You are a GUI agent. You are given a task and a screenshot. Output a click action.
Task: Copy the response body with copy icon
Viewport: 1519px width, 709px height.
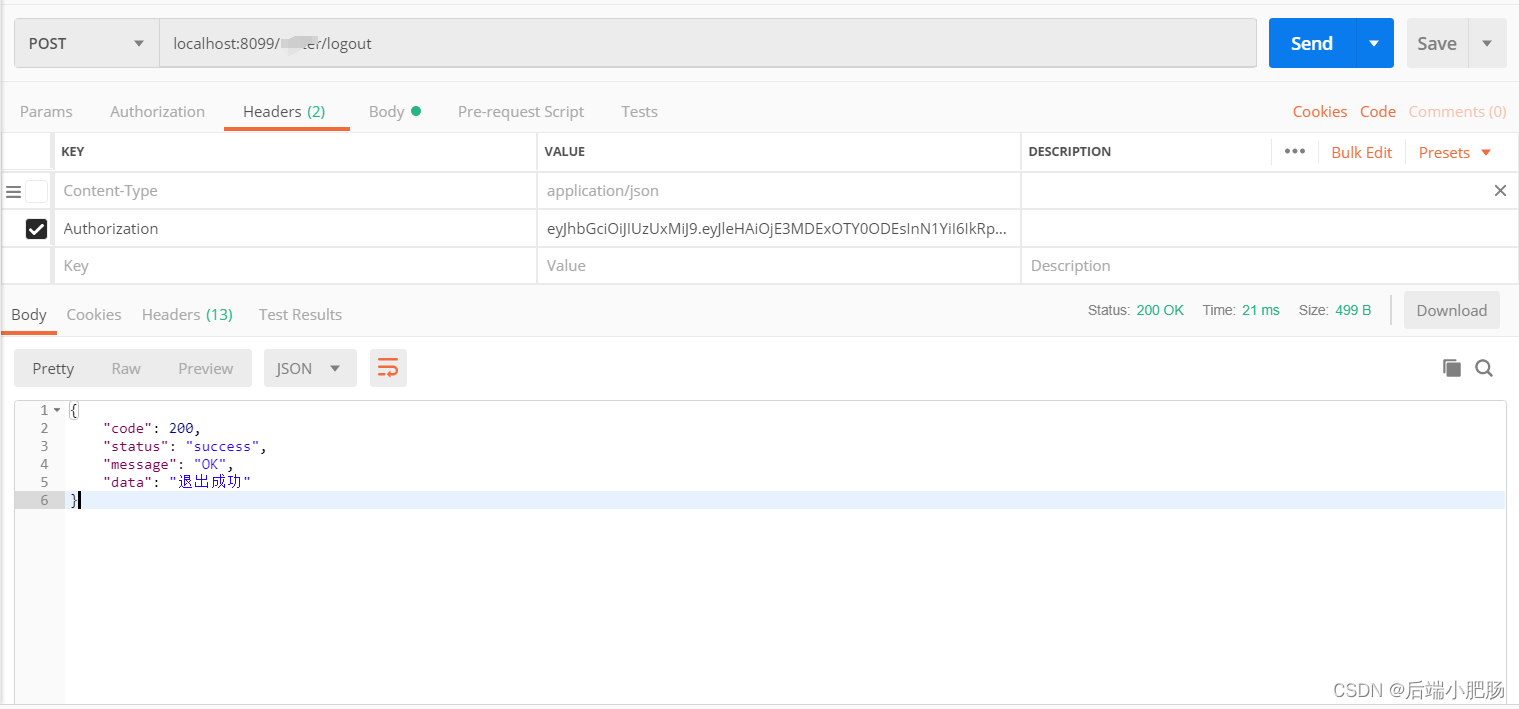click(x=1451, y=367)
